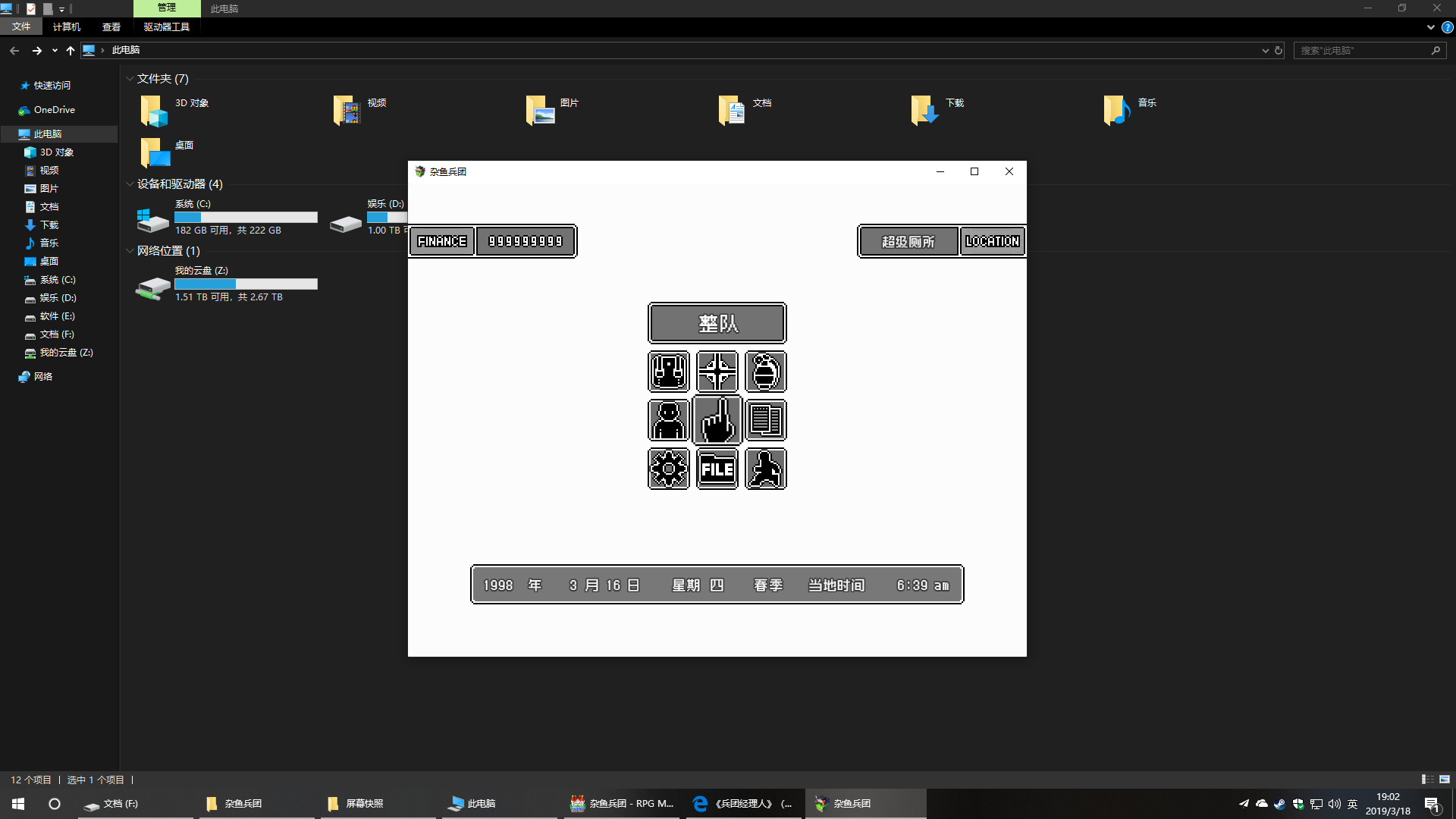
Task: Click the running man exit icon
Action: click(x=766, y=469)
